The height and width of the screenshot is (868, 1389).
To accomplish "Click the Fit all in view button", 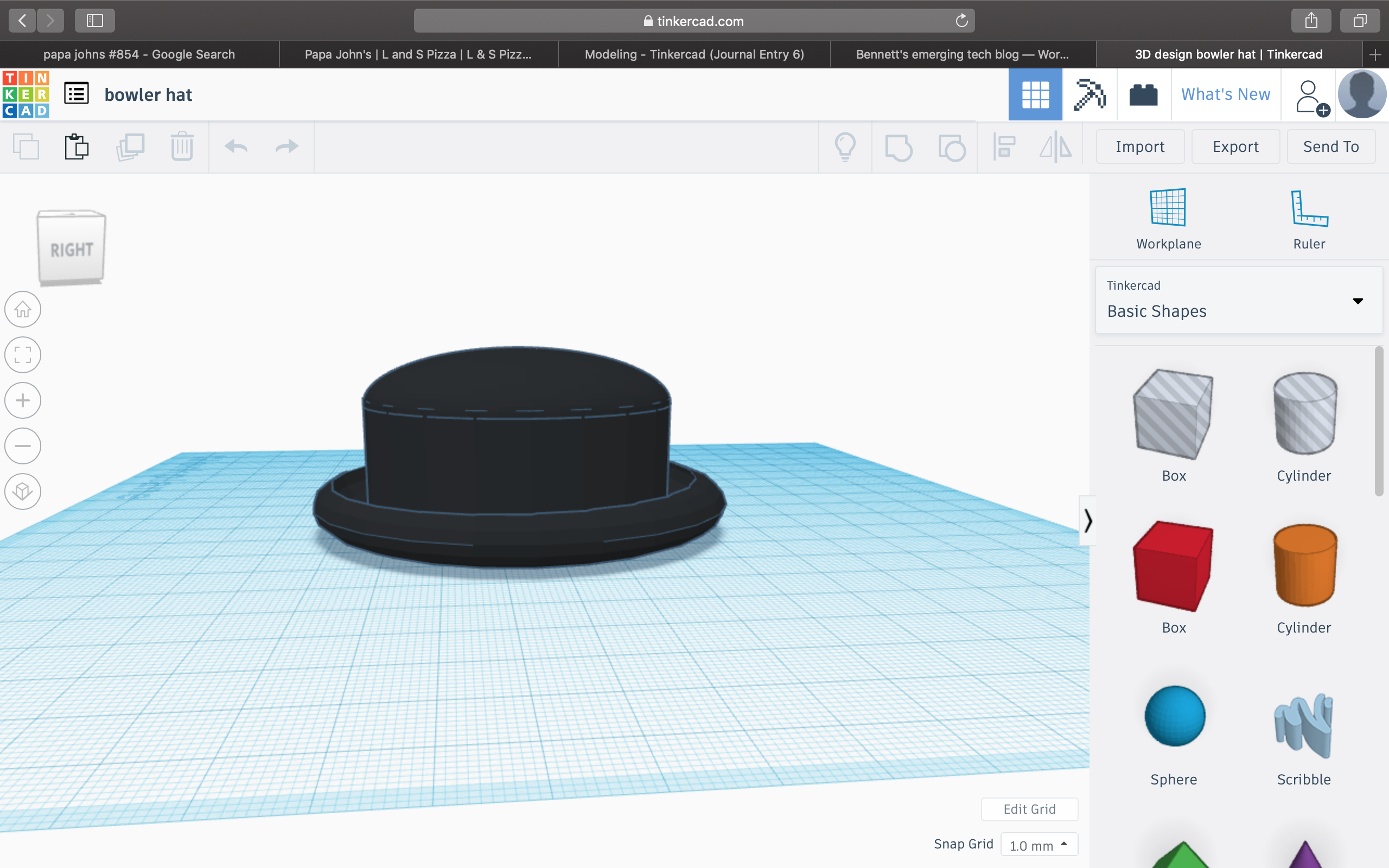I will [x=23, y=355].
